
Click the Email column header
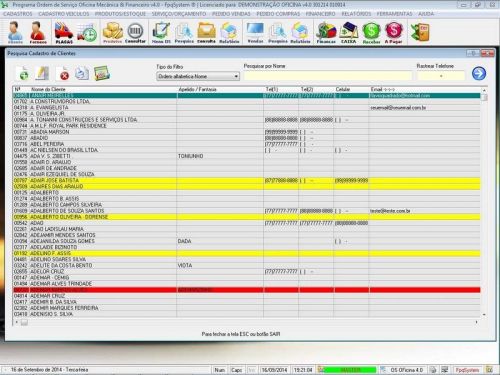tap(425, 89)
